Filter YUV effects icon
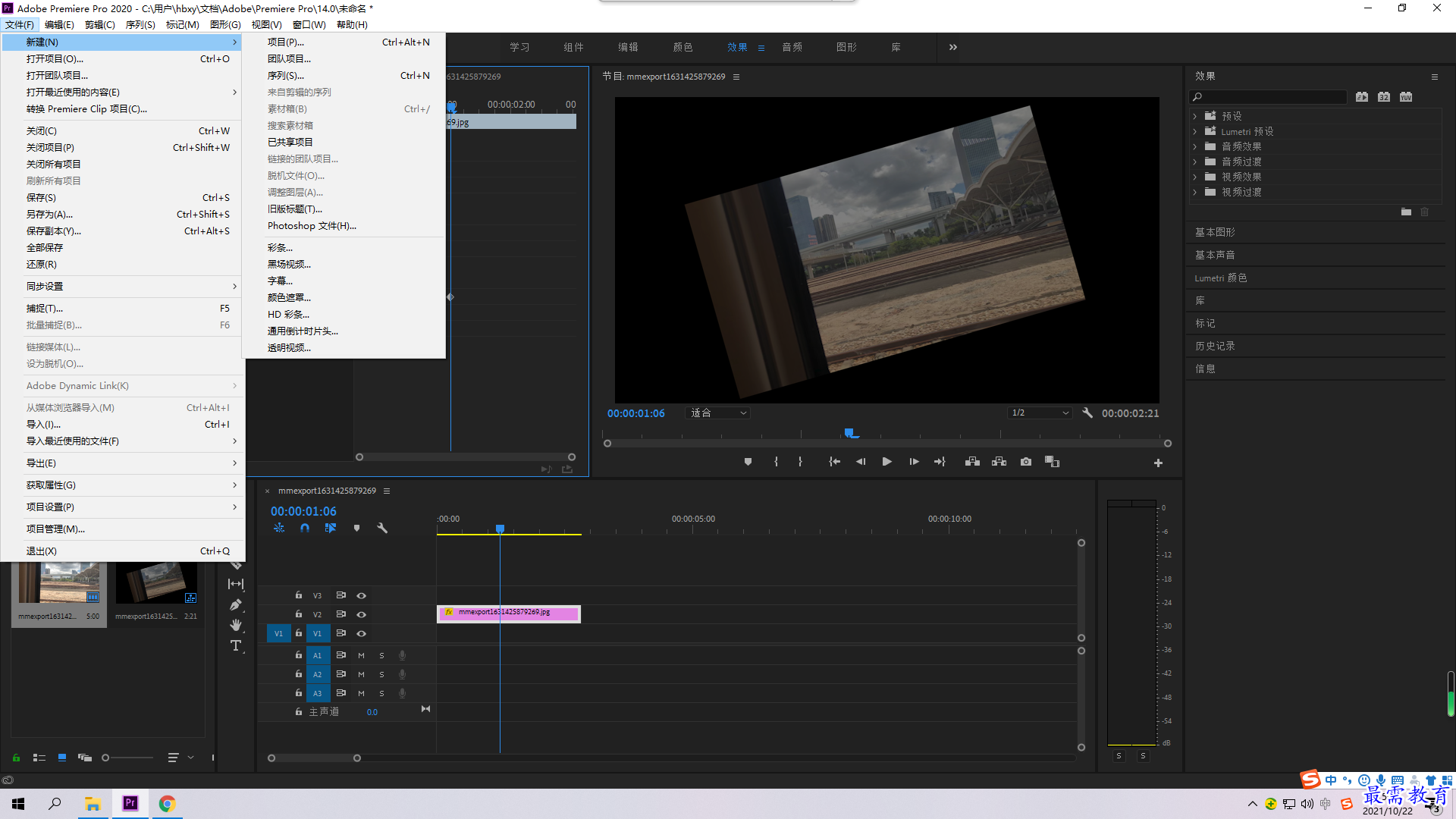The height and width of the screenshot is (819, 1456). coord(1406,96)
